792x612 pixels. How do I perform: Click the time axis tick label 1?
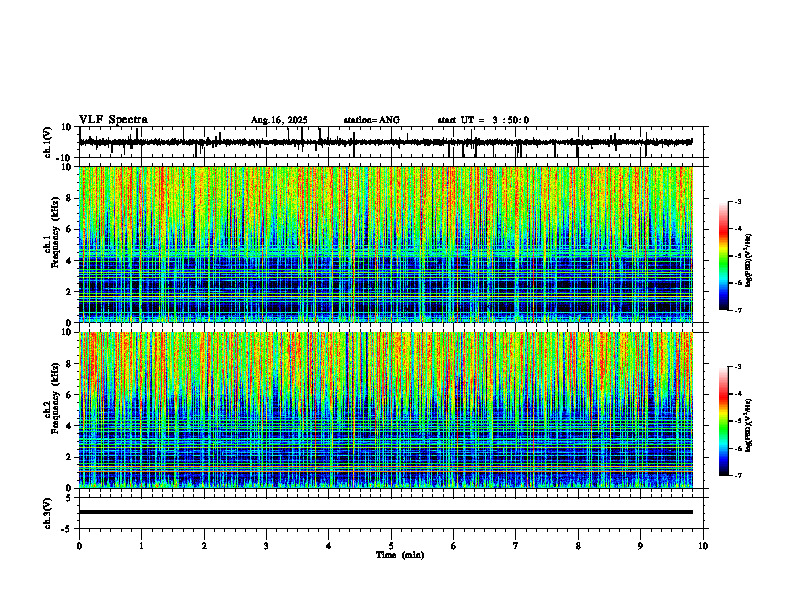tap(141, 546)
